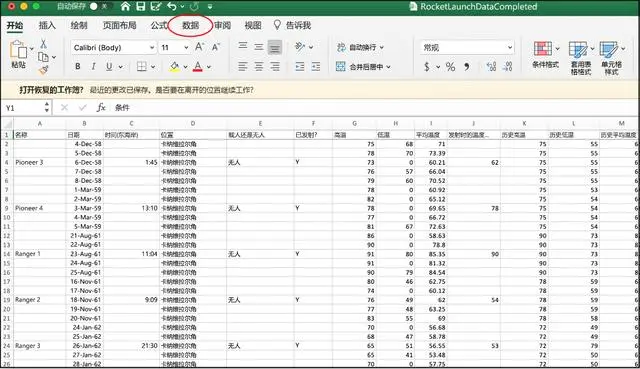Click the Comma style icon

coord(467,67)
